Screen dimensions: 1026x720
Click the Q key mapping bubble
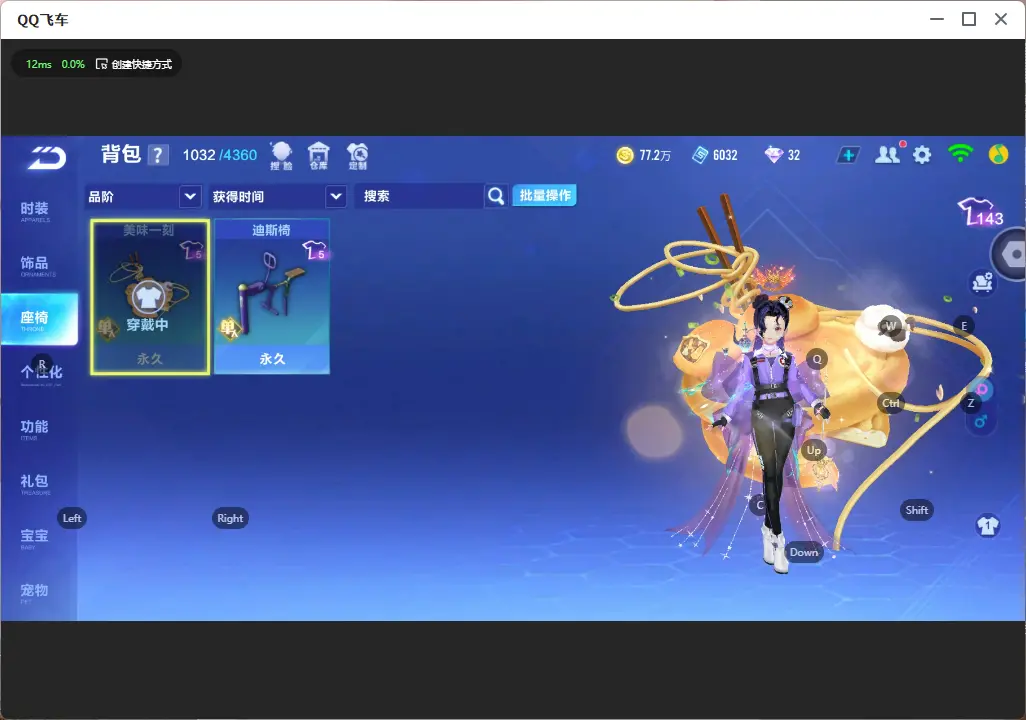(x=817, y=359)
